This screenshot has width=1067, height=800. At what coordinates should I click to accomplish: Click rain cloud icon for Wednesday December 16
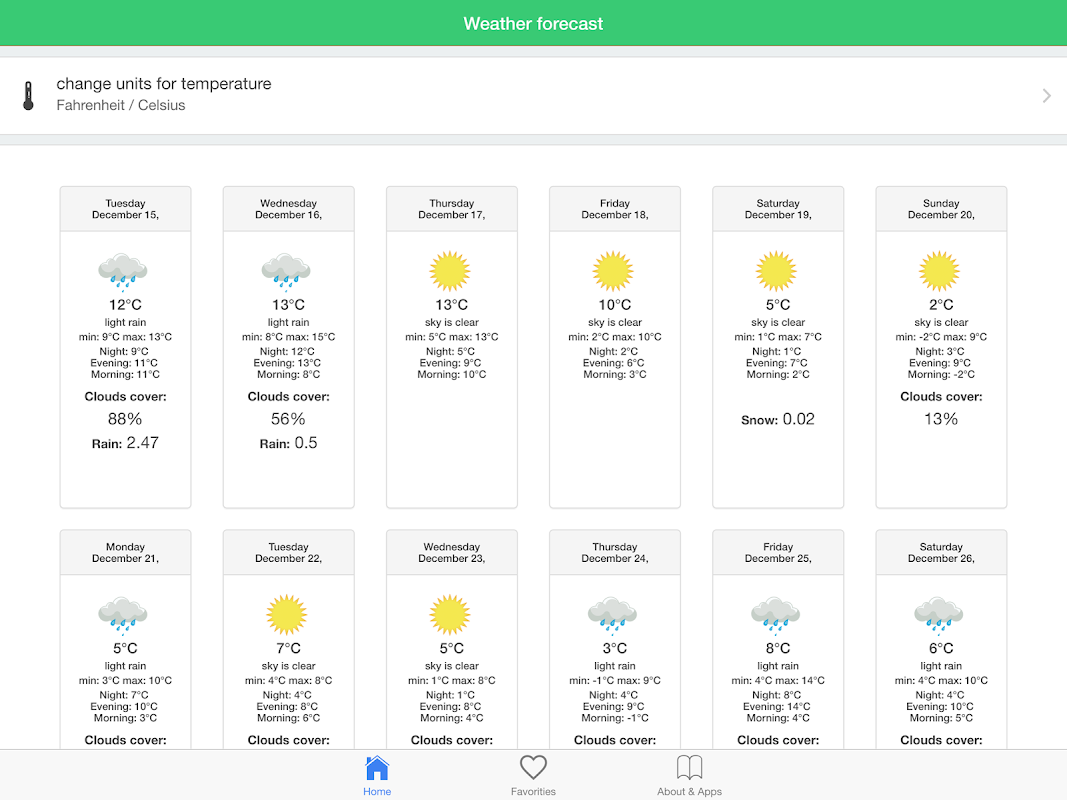[x=286, y=272]
